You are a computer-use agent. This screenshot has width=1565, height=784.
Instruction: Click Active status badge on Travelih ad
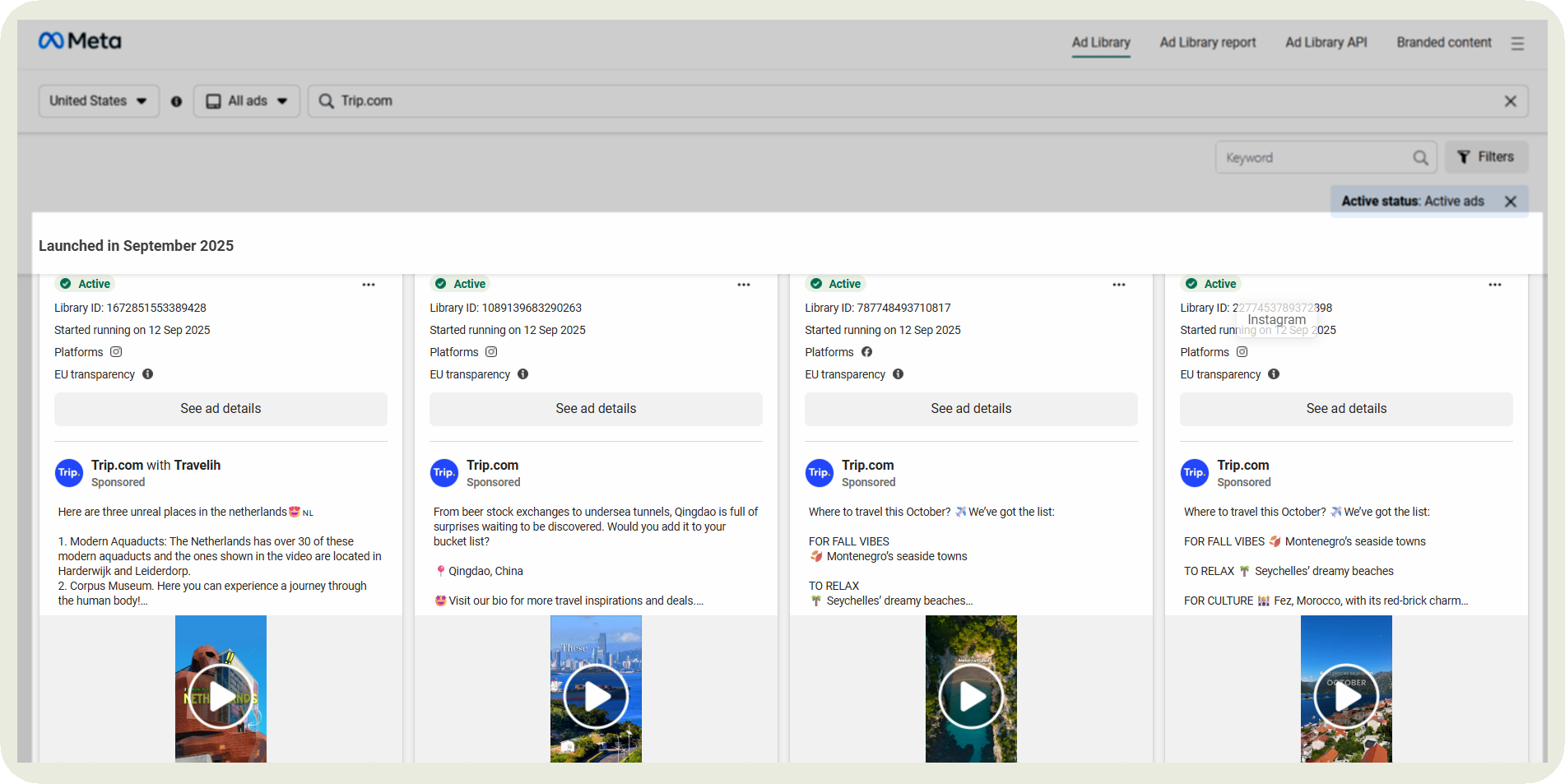click(85, 284)
